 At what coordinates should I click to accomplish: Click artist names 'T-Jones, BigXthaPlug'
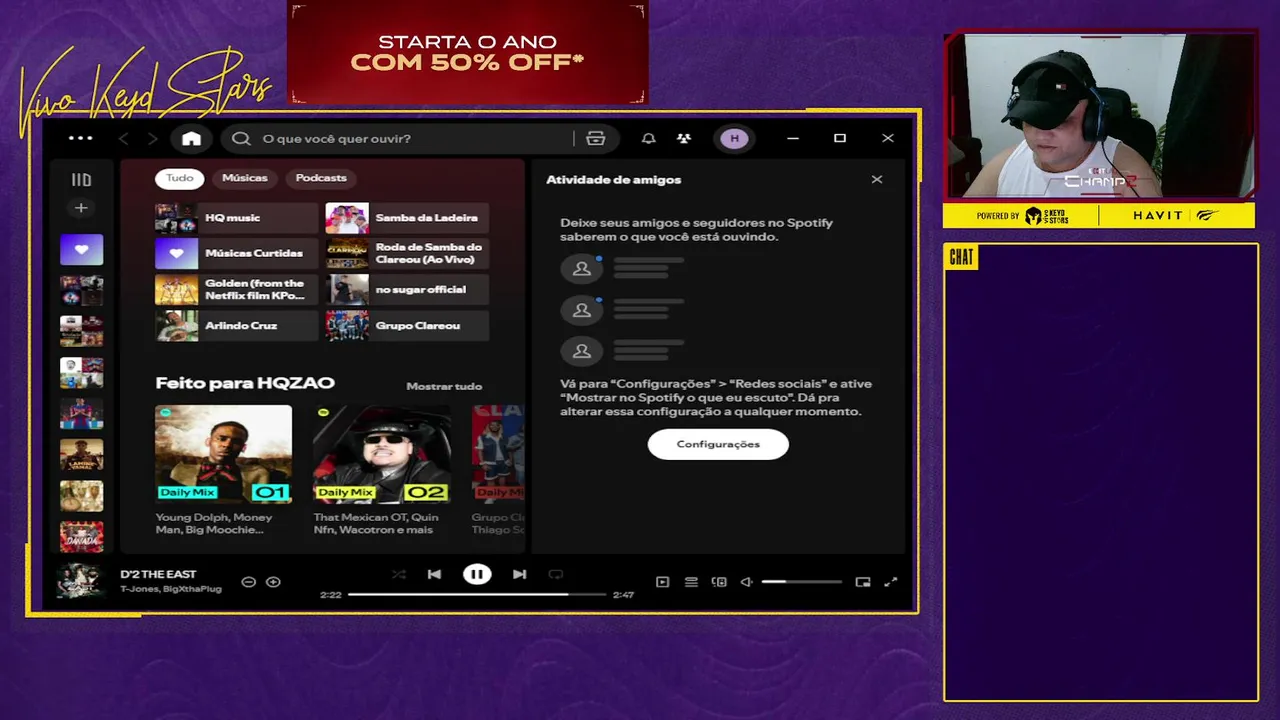click(171, 589)
